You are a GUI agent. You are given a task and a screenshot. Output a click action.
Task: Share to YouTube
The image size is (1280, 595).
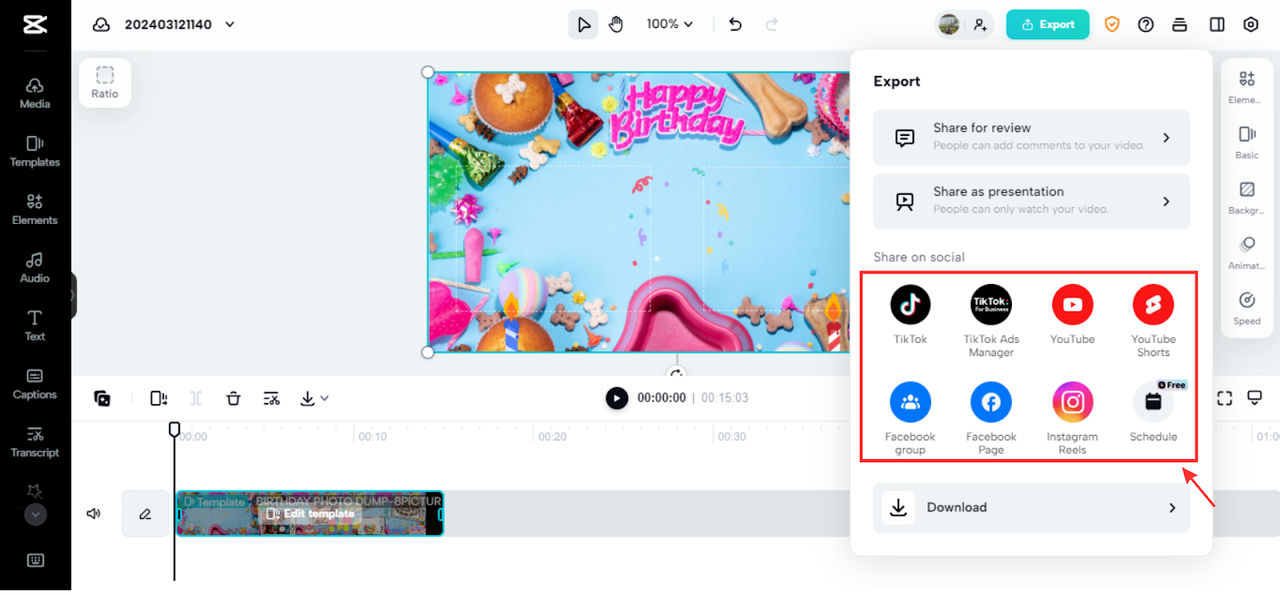point(1072,315)
